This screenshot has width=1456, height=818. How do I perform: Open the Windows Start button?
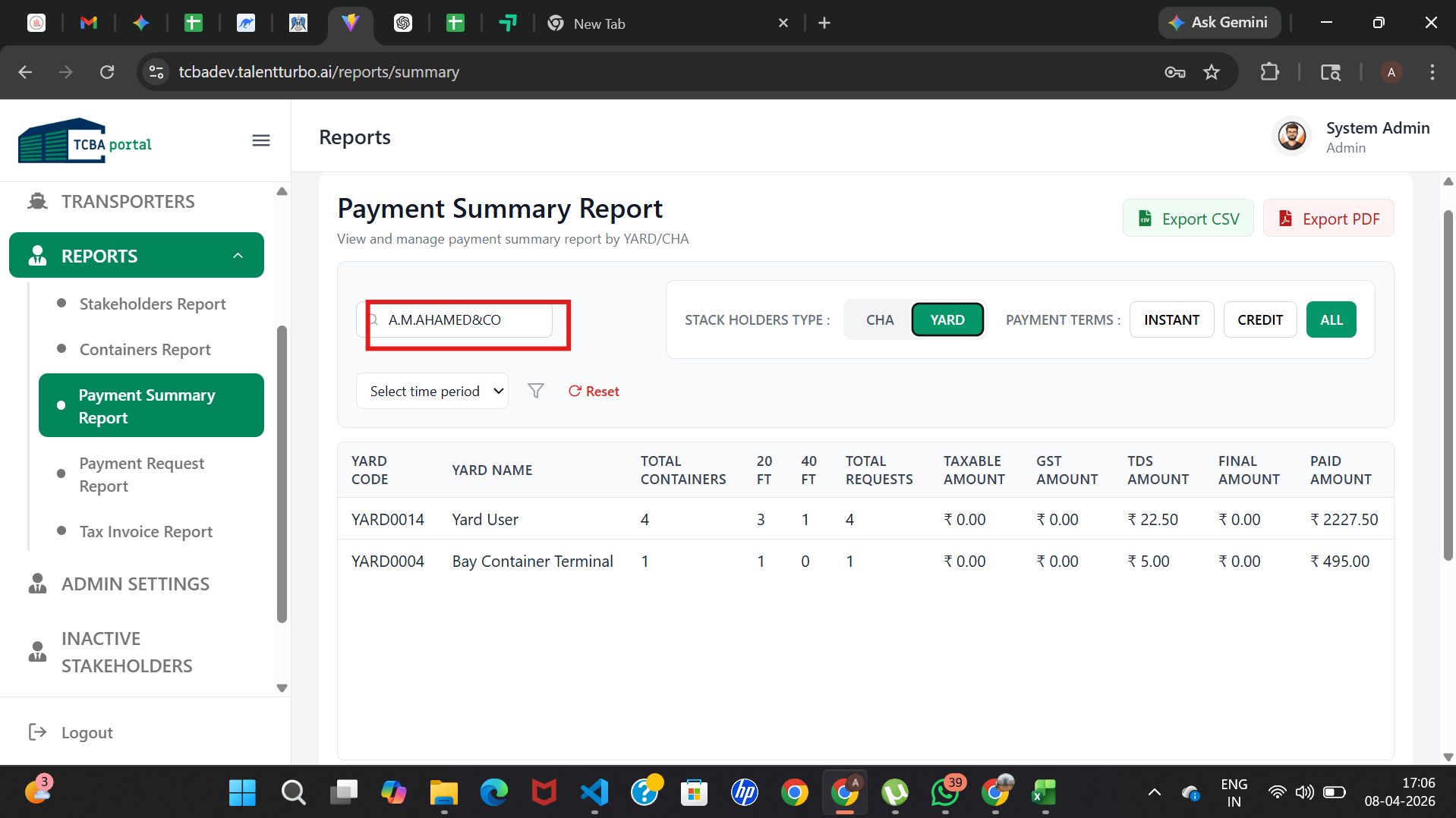click(242, 793)
